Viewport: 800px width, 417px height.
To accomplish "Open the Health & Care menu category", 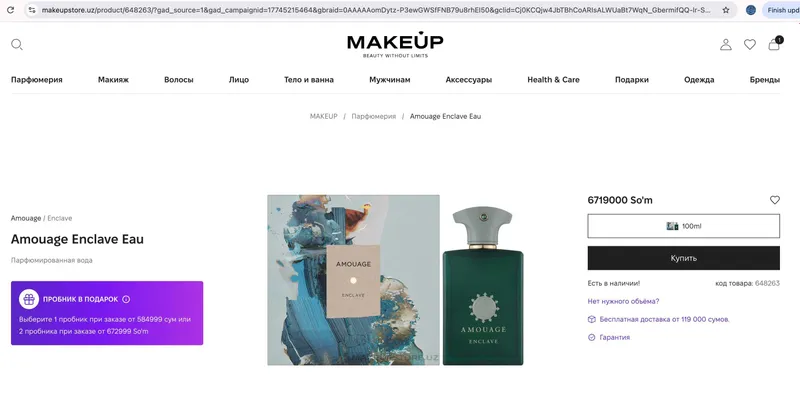I will click(554, 80).
